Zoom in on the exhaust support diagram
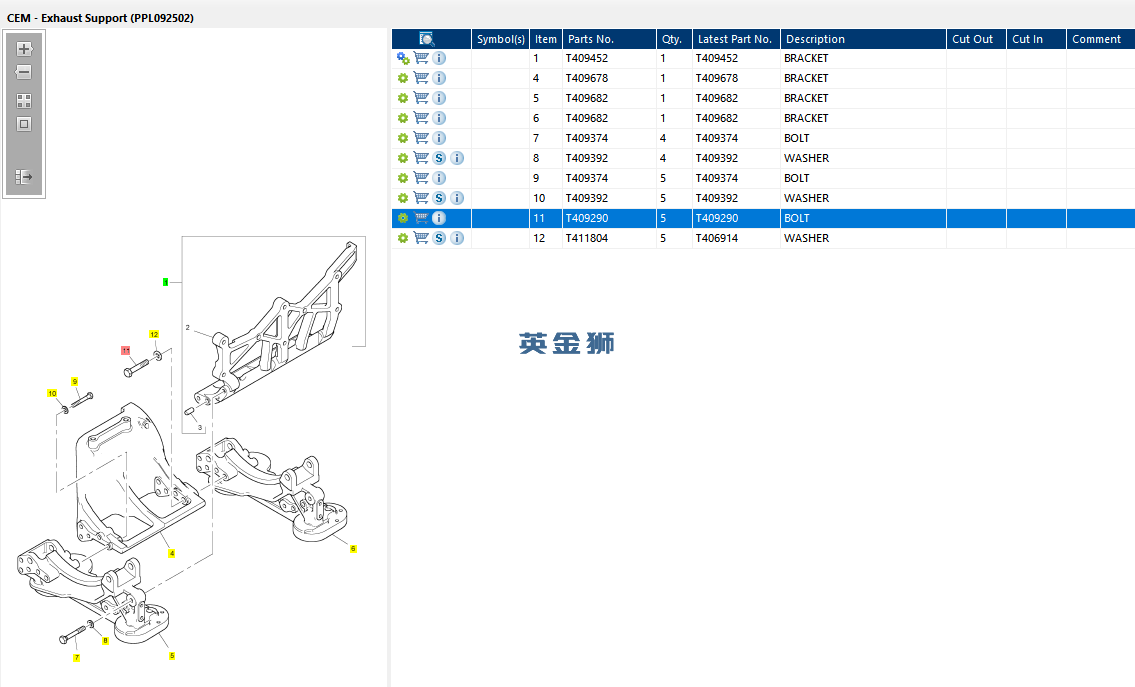 [24, 49]
